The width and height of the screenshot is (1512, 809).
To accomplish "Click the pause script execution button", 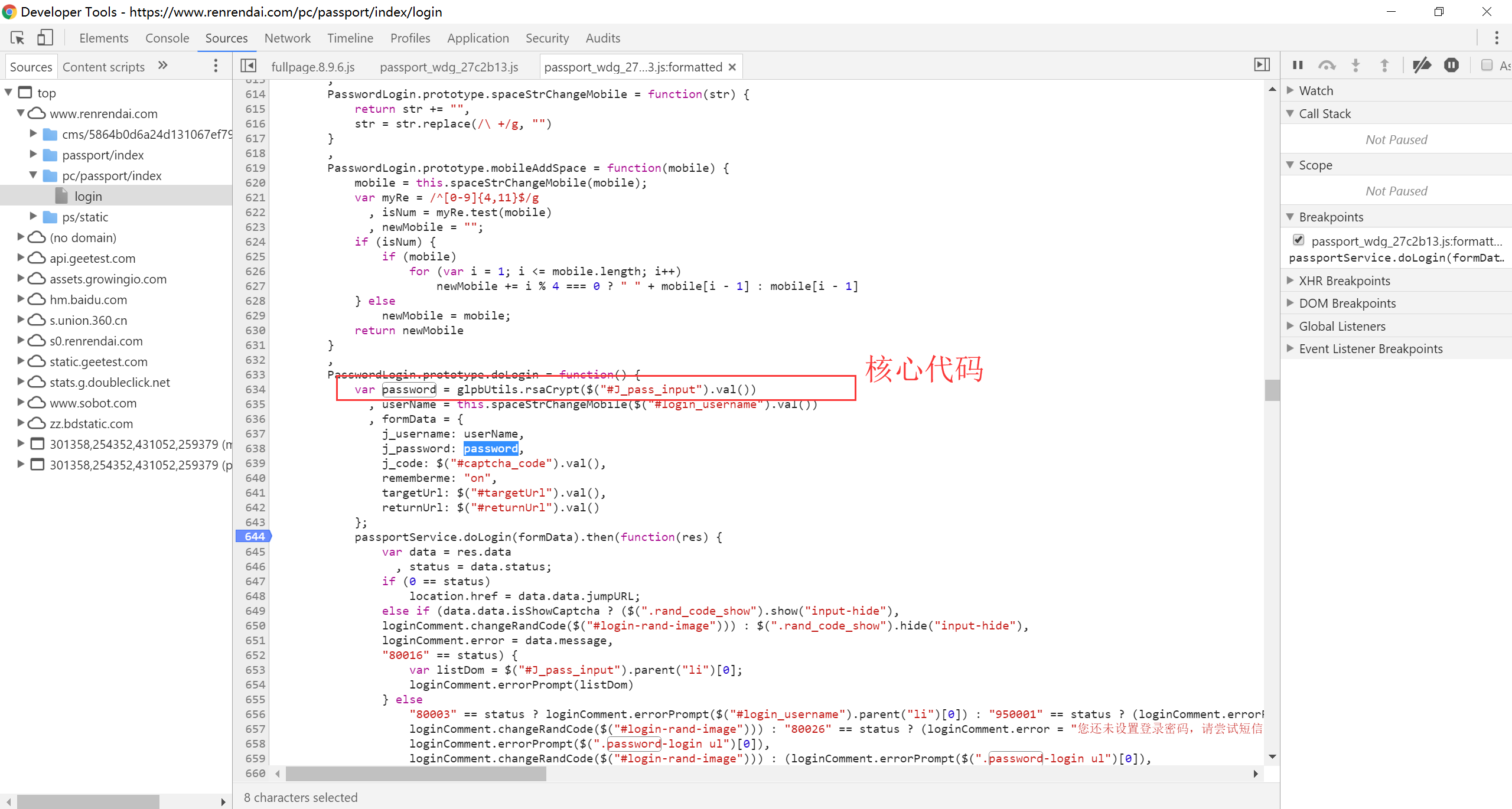I will pos(1298,66).
